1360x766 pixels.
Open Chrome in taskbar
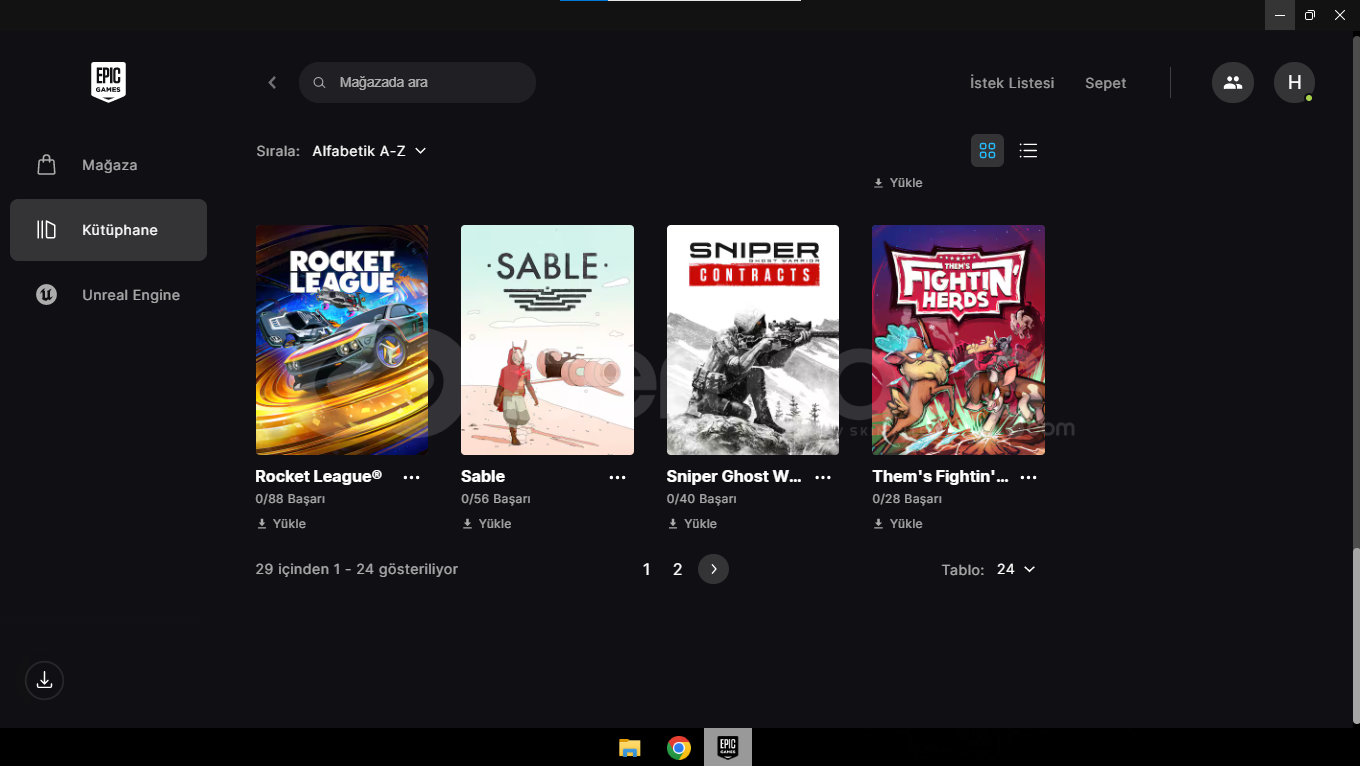(679, 747)
